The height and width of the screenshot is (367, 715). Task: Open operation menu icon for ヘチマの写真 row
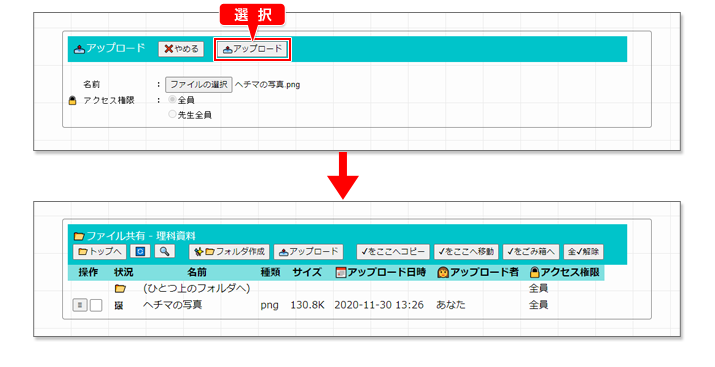[x=80, y=305]
